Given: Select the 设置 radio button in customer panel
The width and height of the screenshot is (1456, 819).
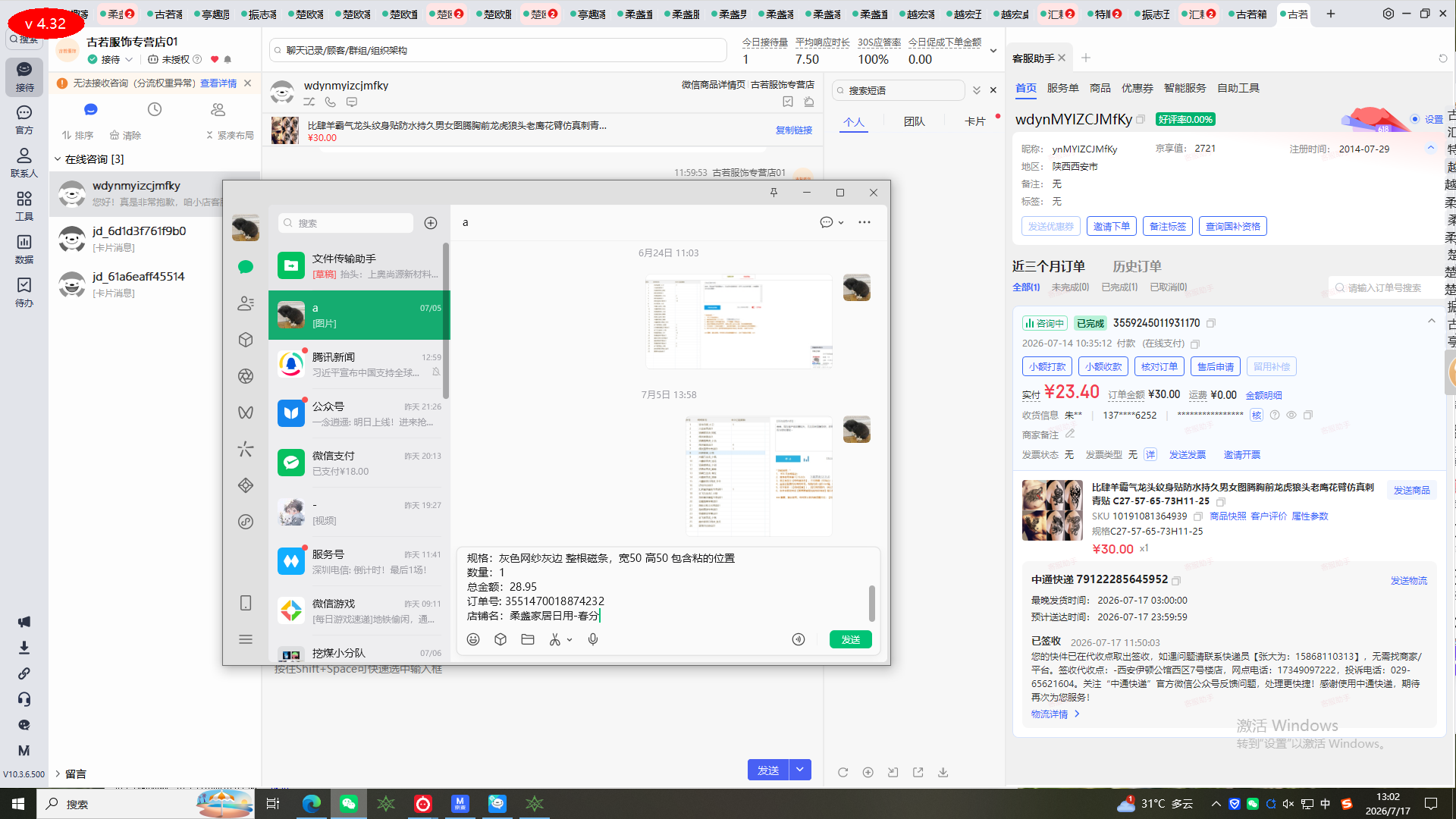Looking at the screenshot, I should 1415,119.
